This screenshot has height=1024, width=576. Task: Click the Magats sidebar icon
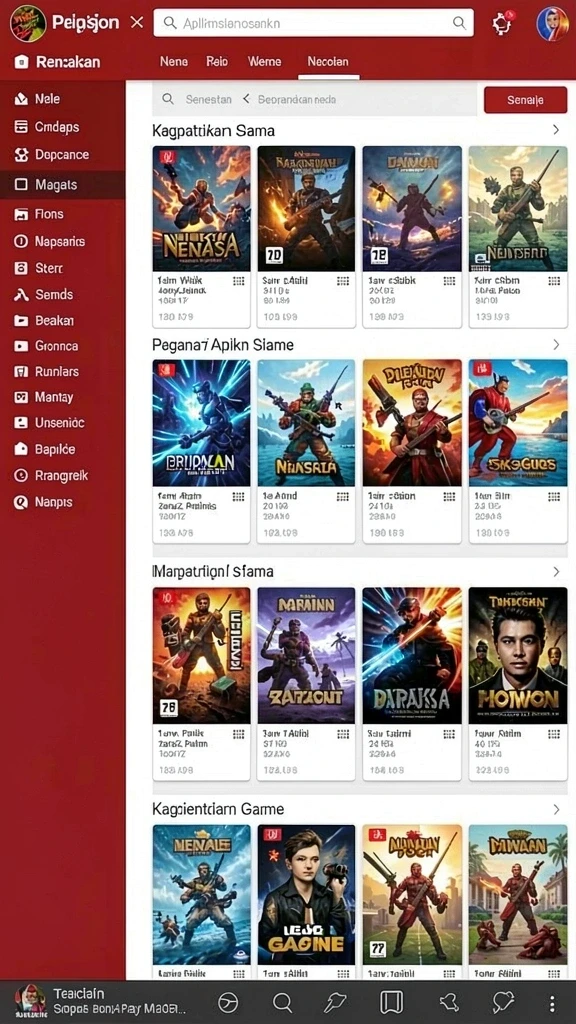pos(21,185)
